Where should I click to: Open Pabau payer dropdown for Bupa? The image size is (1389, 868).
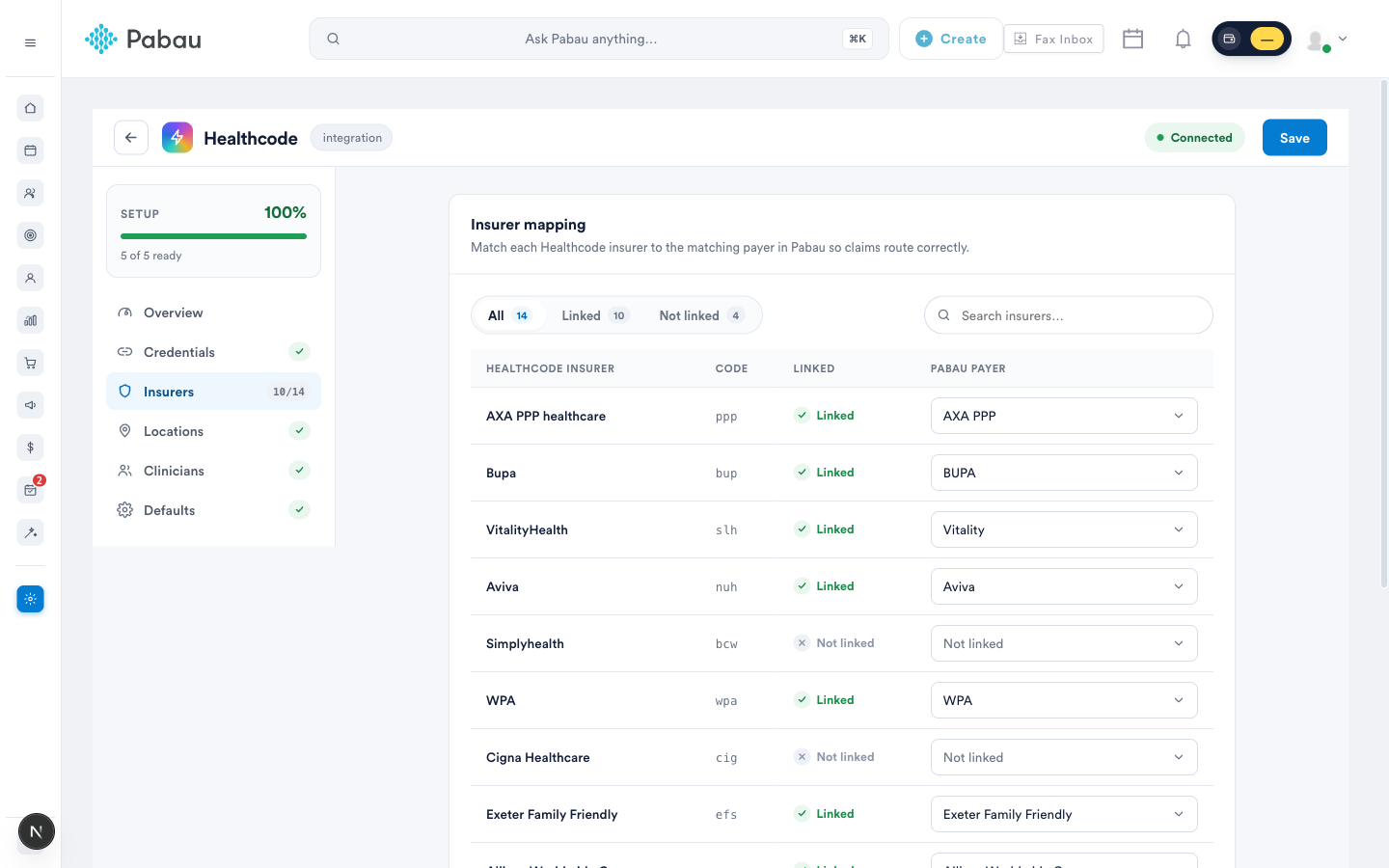tap(1064, 473)
